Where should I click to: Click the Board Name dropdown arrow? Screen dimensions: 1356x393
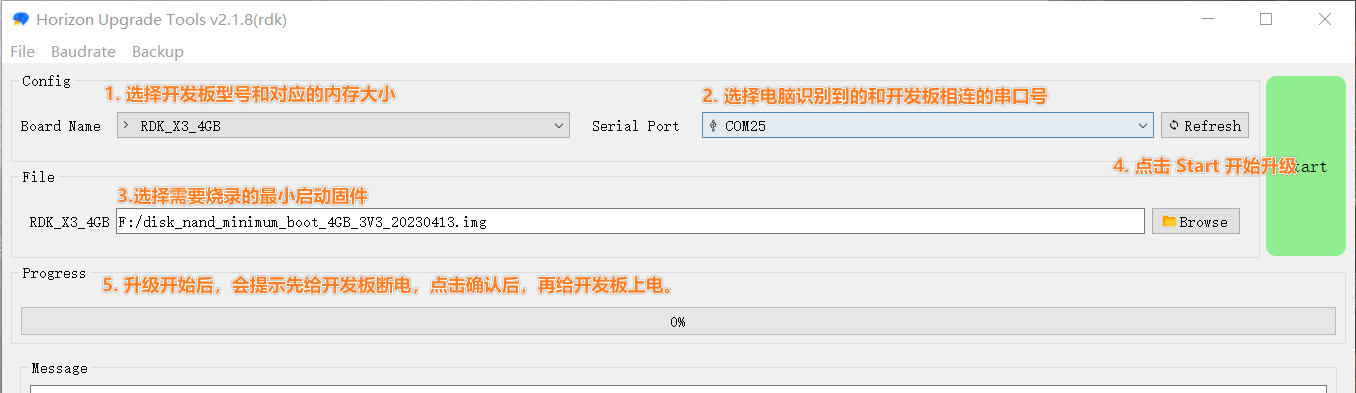pos(559,126)
